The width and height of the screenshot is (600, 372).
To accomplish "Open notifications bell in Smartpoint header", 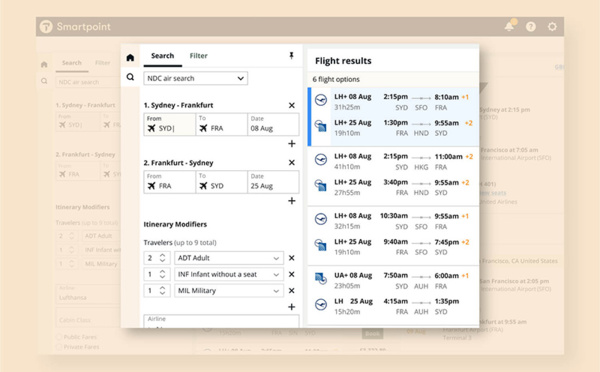I will point(509,26).
